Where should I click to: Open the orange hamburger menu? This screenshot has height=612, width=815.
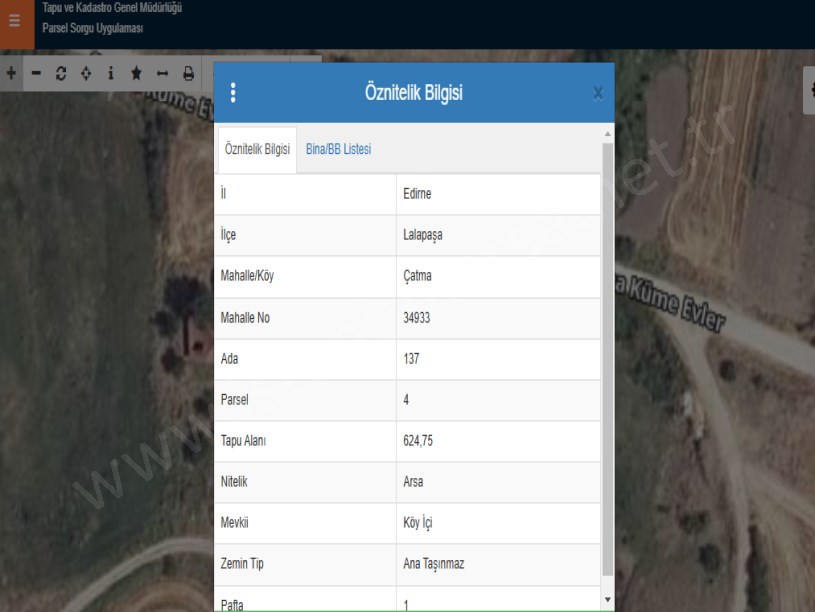(x=15, y=21)
